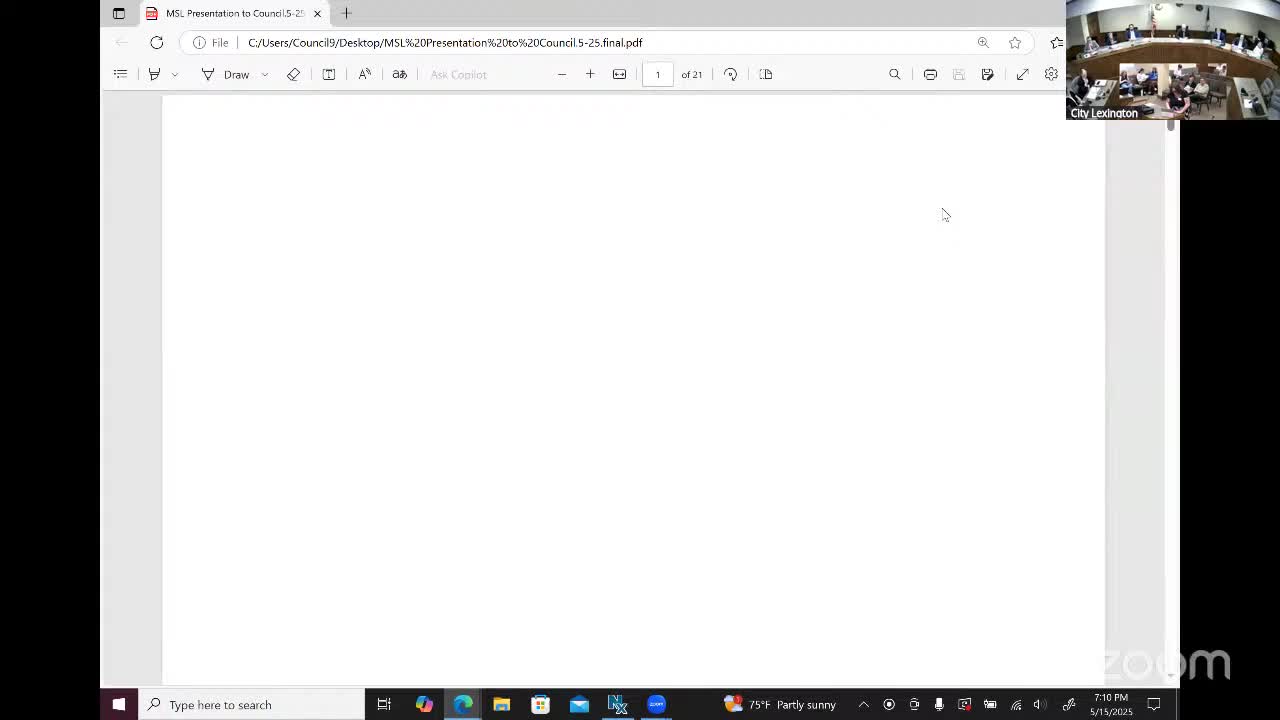Zoom in on the PDF page
The width and height of the screenshot is (1280, 720).
pos(590,74)
